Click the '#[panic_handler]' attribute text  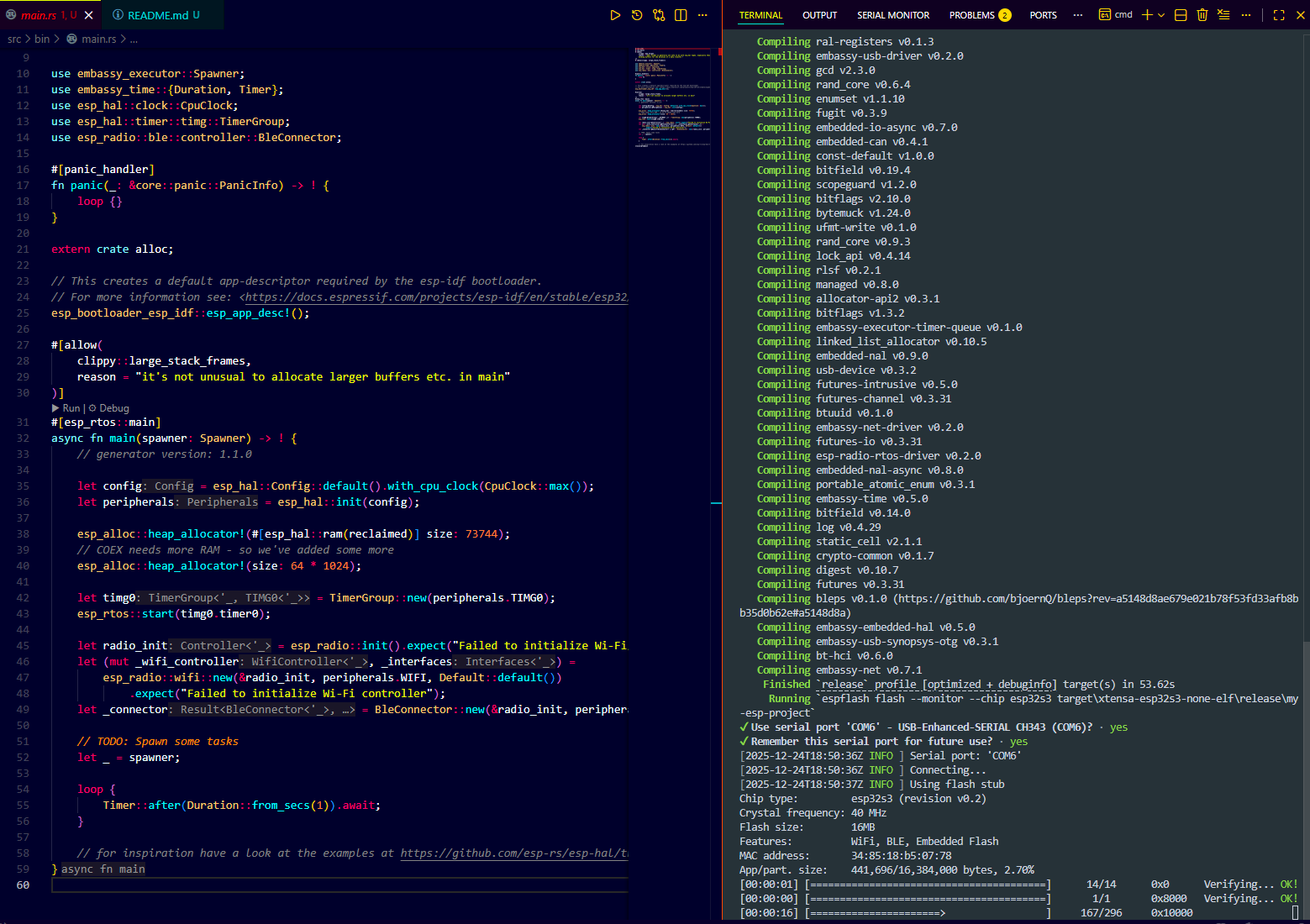point(103,170)
